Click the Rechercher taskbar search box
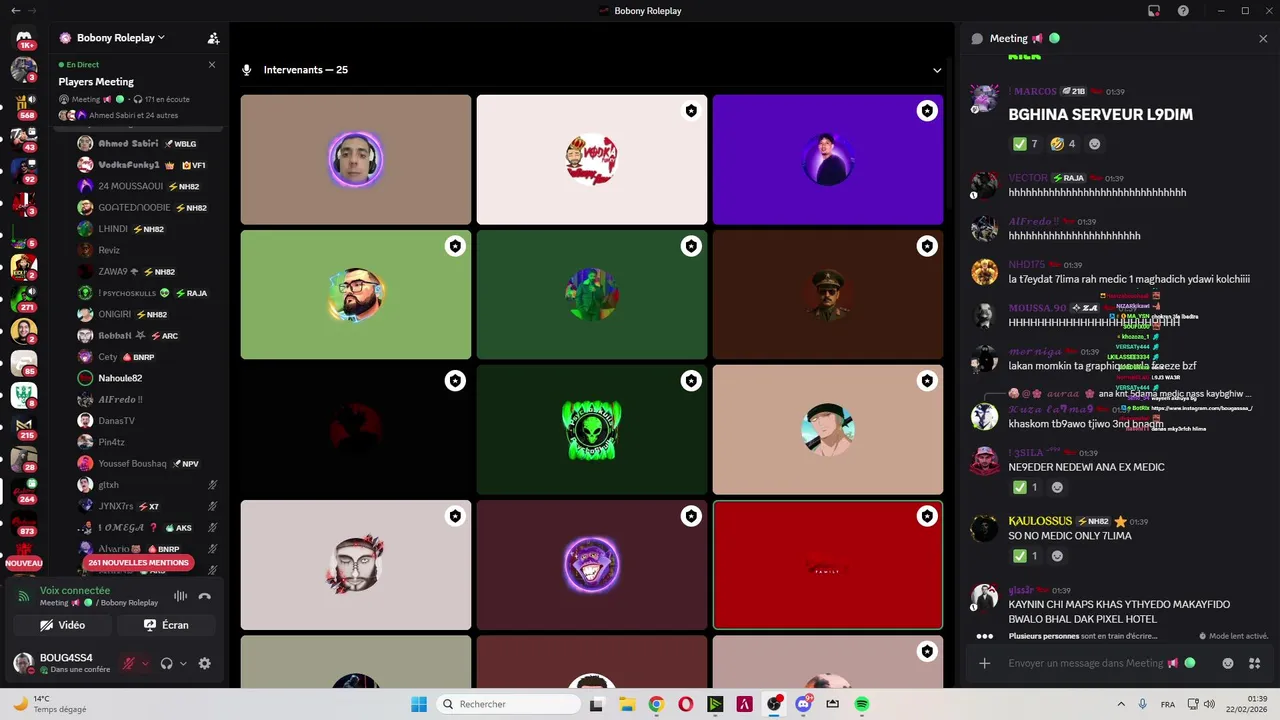 pos(507,704)
